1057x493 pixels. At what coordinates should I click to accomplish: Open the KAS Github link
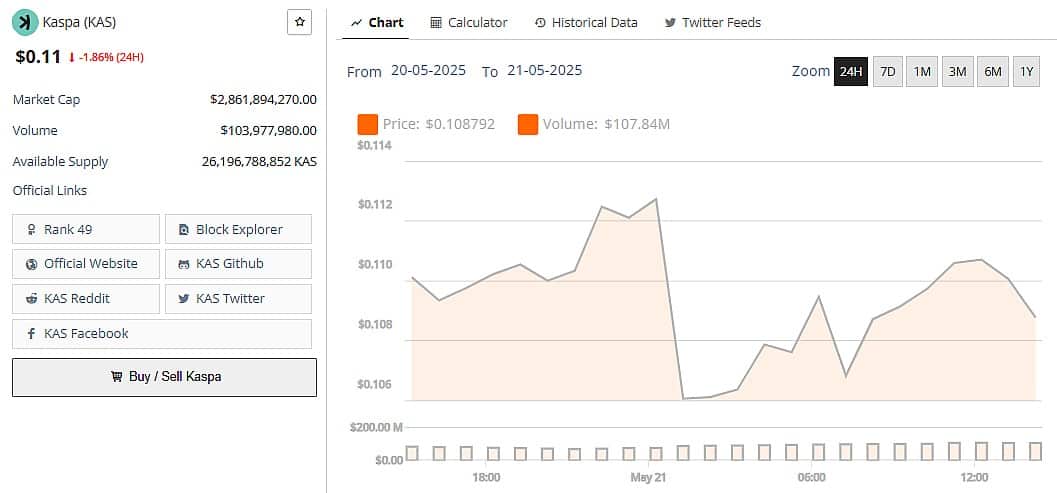pos(238,264)
